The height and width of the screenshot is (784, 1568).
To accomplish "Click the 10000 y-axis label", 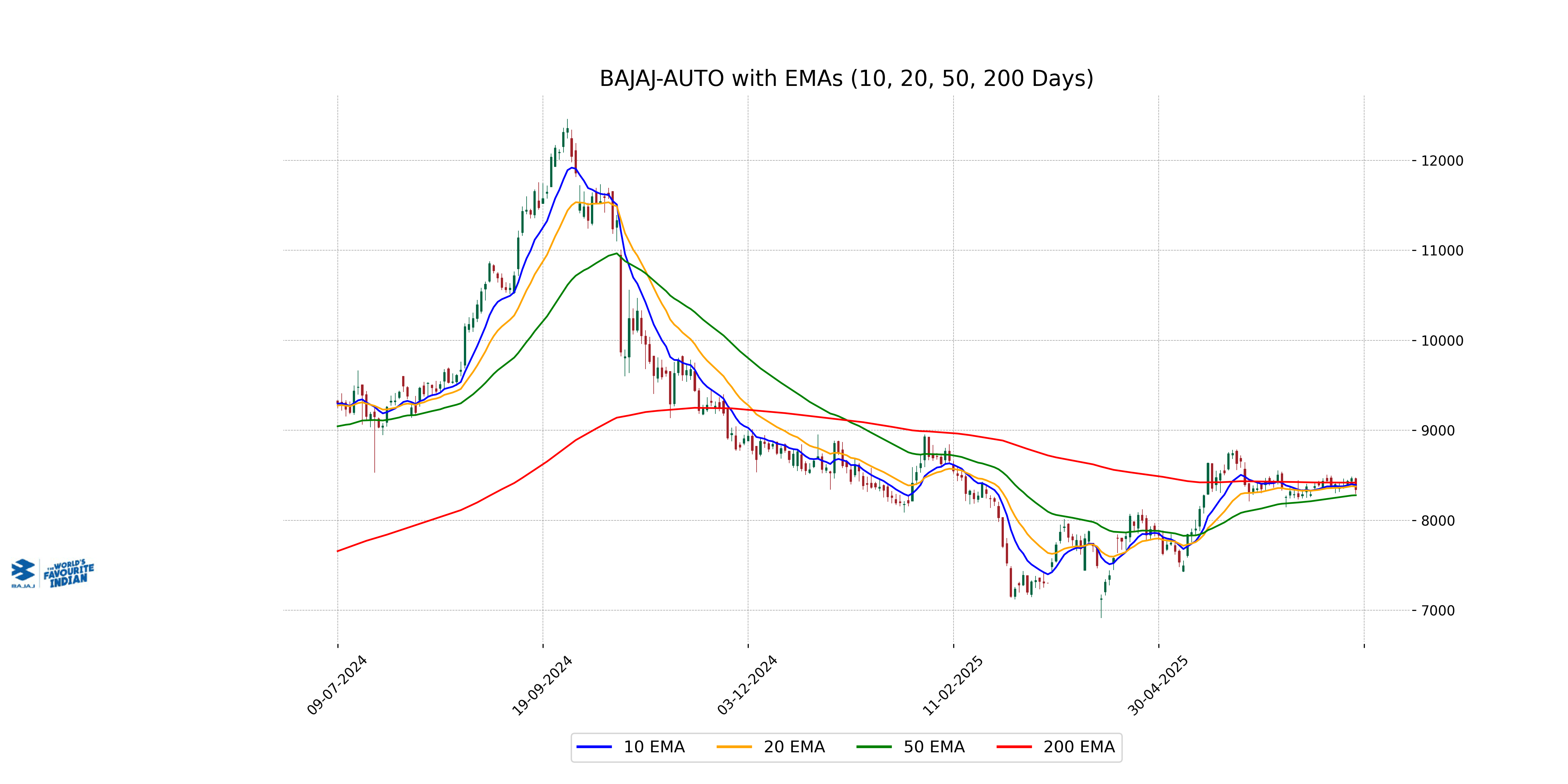I will pyautogui.click(x=1442, y=341).
